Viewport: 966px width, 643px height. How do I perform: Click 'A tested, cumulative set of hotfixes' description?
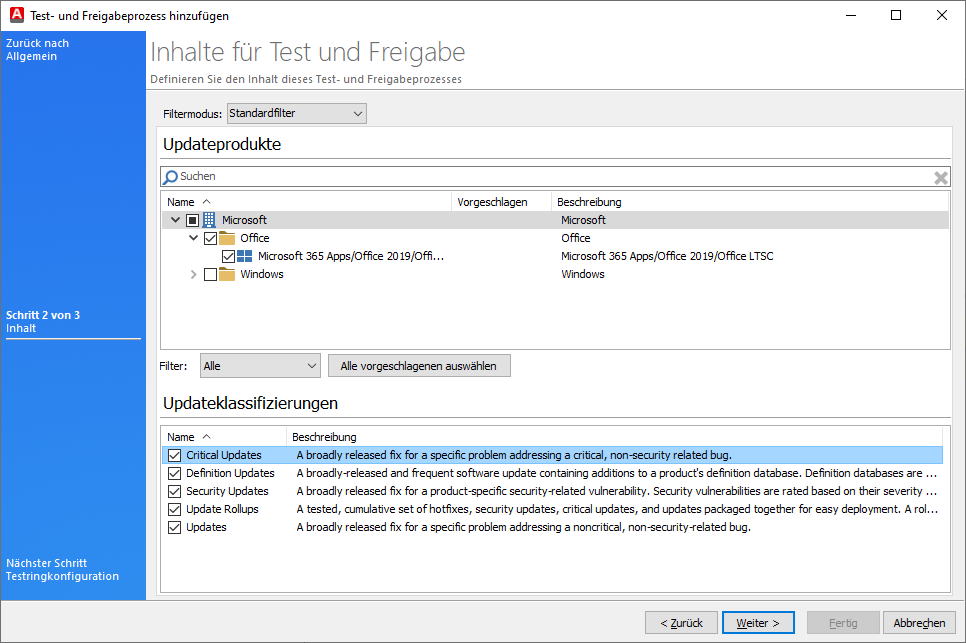pos(617,509)
